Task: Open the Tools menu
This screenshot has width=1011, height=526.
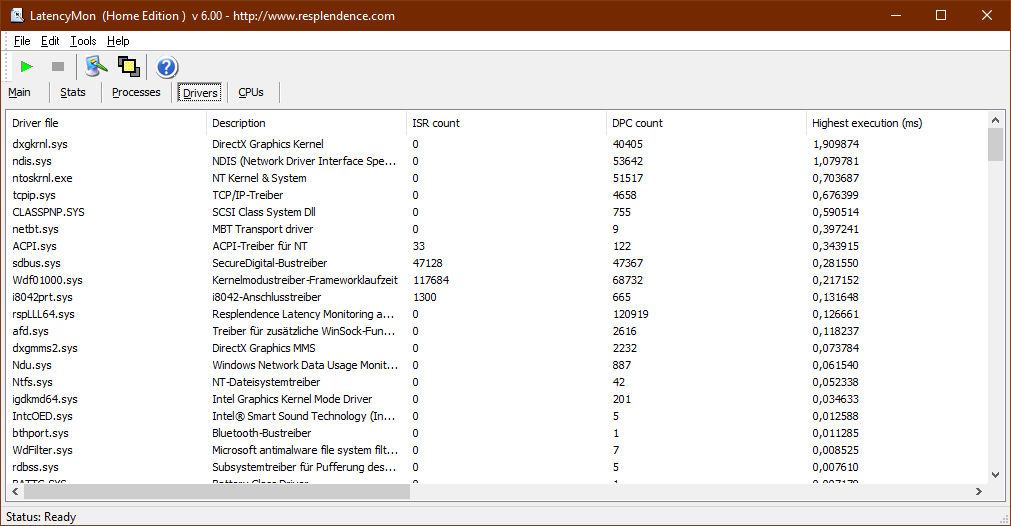Action: click(x=83, y=41)
